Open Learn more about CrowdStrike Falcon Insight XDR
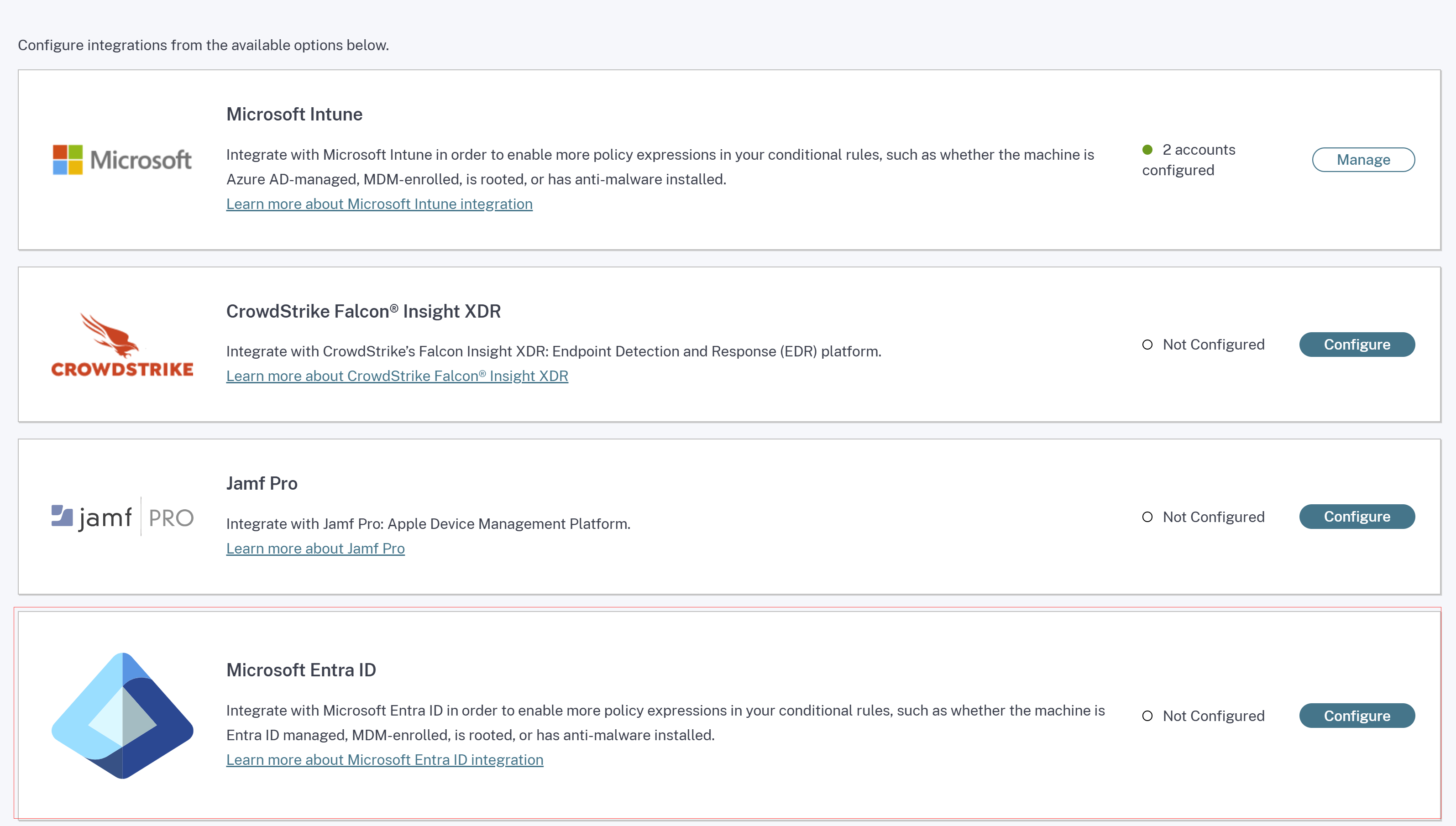This screenshot has height=826, width=1456. (x=397, y=376)
